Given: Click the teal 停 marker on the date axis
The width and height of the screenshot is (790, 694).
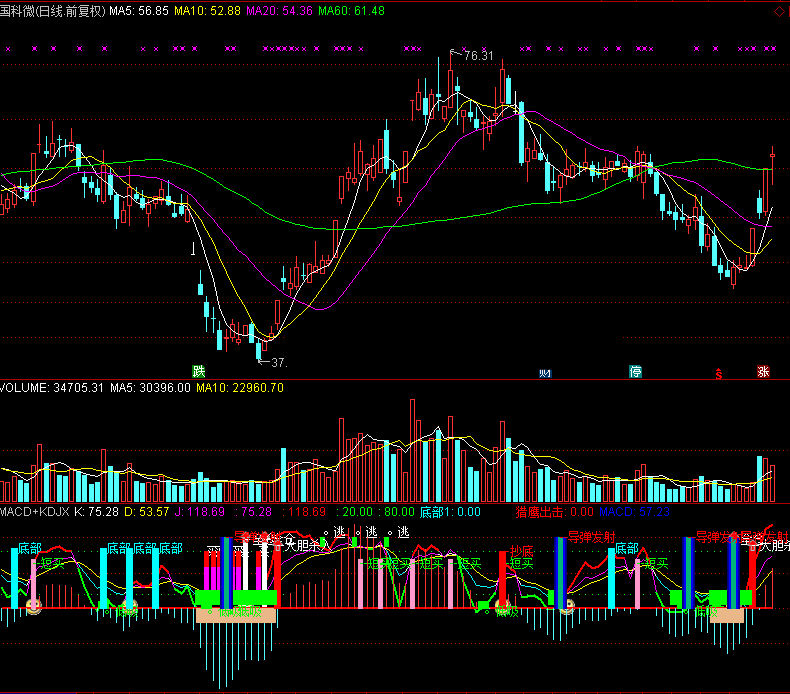Looking at the screenshot, I should pos(636,371).
